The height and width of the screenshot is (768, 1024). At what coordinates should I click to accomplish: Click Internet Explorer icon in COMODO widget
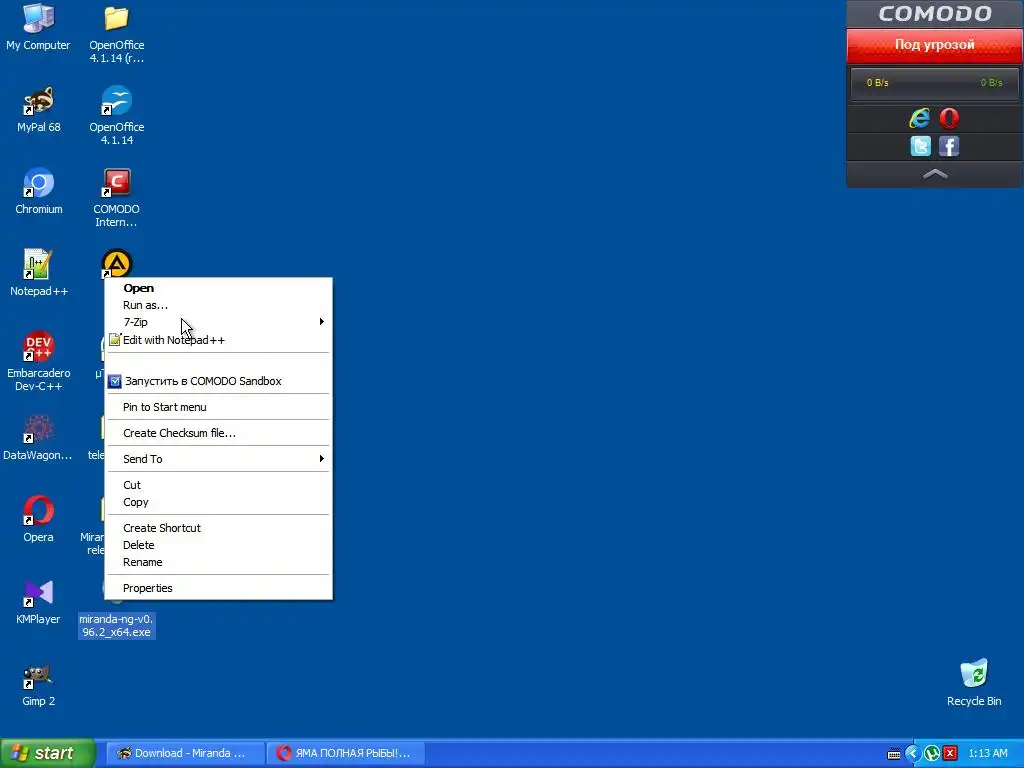[920, 118]
